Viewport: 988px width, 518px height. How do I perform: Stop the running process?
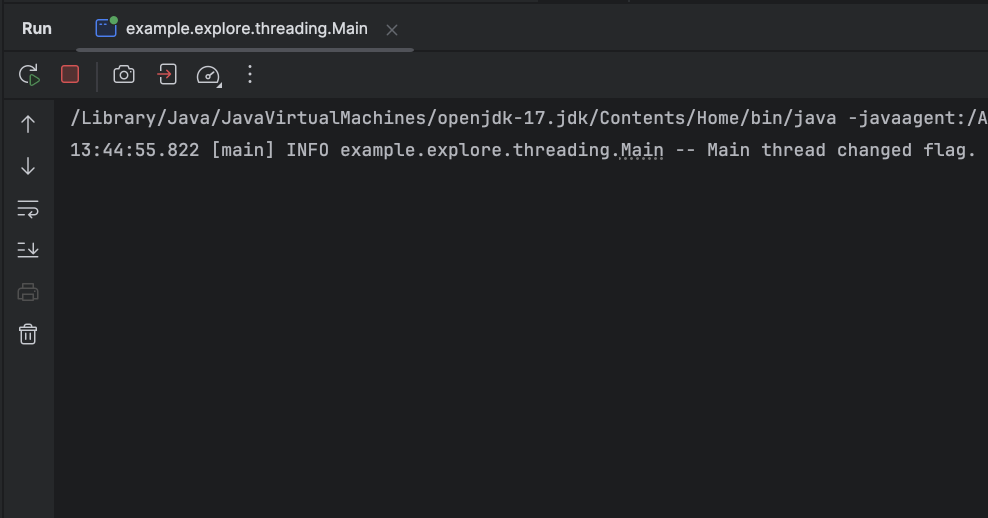[70, 74]
